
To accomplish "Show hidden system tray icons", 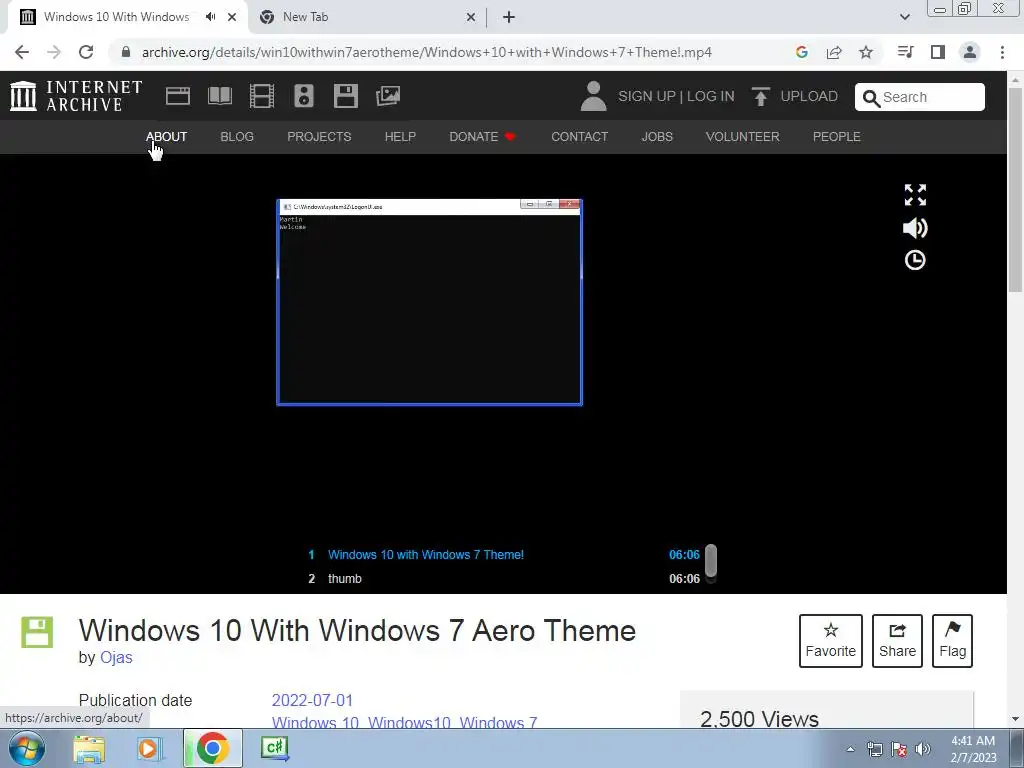I will 850,749.
